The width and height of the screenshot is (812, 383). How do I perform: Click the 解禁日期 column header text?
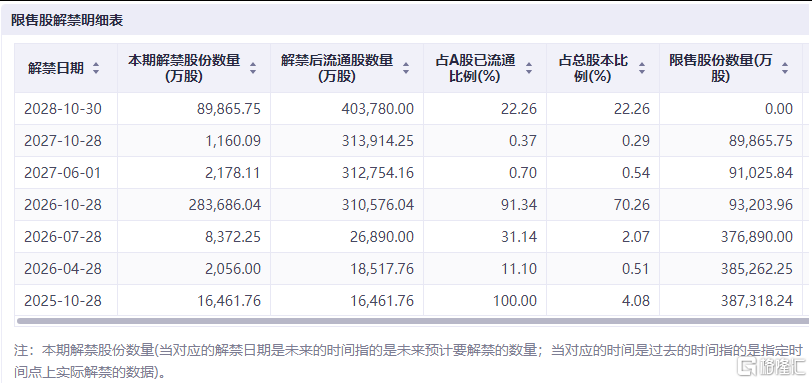[56, 68]
